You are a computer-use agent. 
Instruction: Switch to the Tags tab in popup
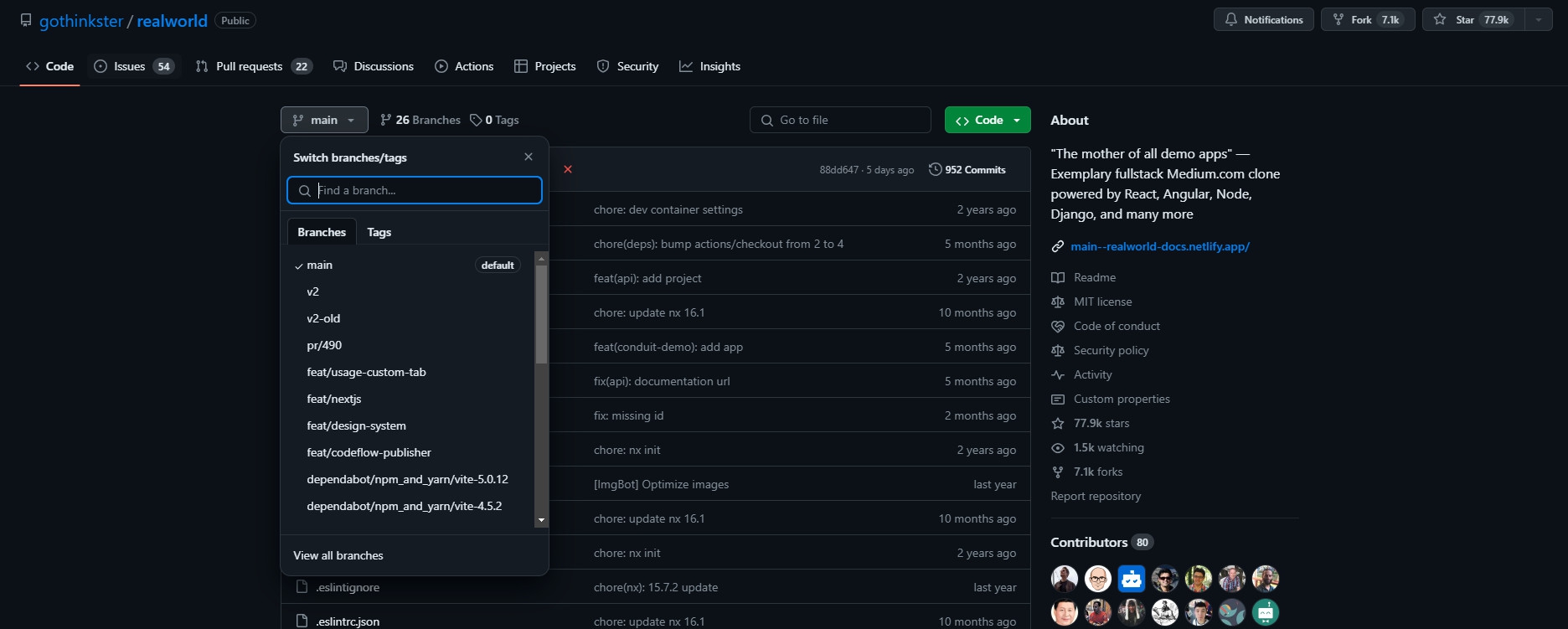379,232
